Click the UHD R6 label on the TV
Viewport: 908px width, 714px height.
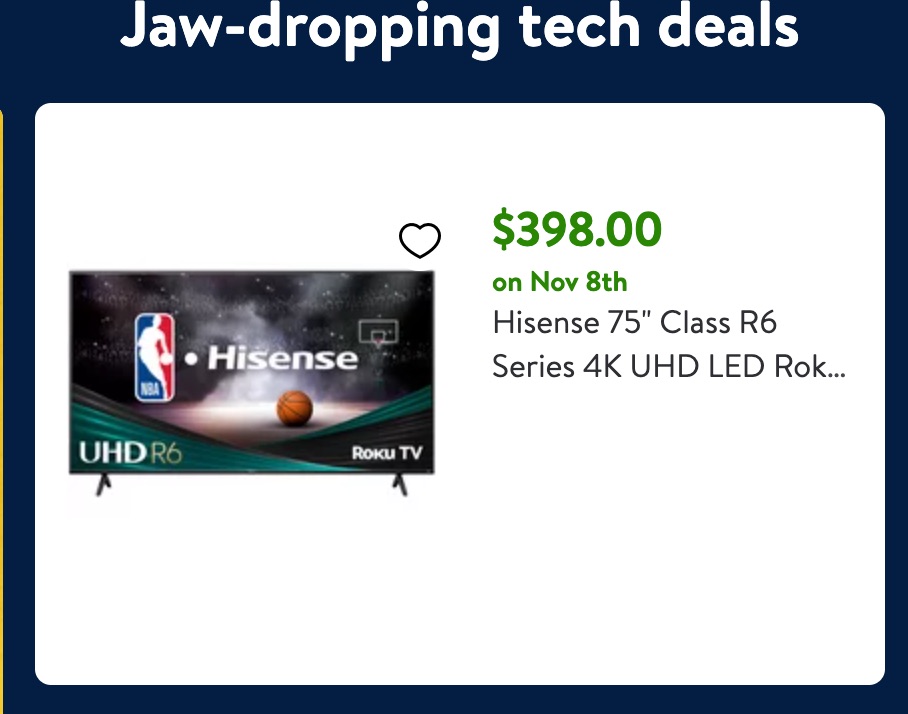pos(130,452)
